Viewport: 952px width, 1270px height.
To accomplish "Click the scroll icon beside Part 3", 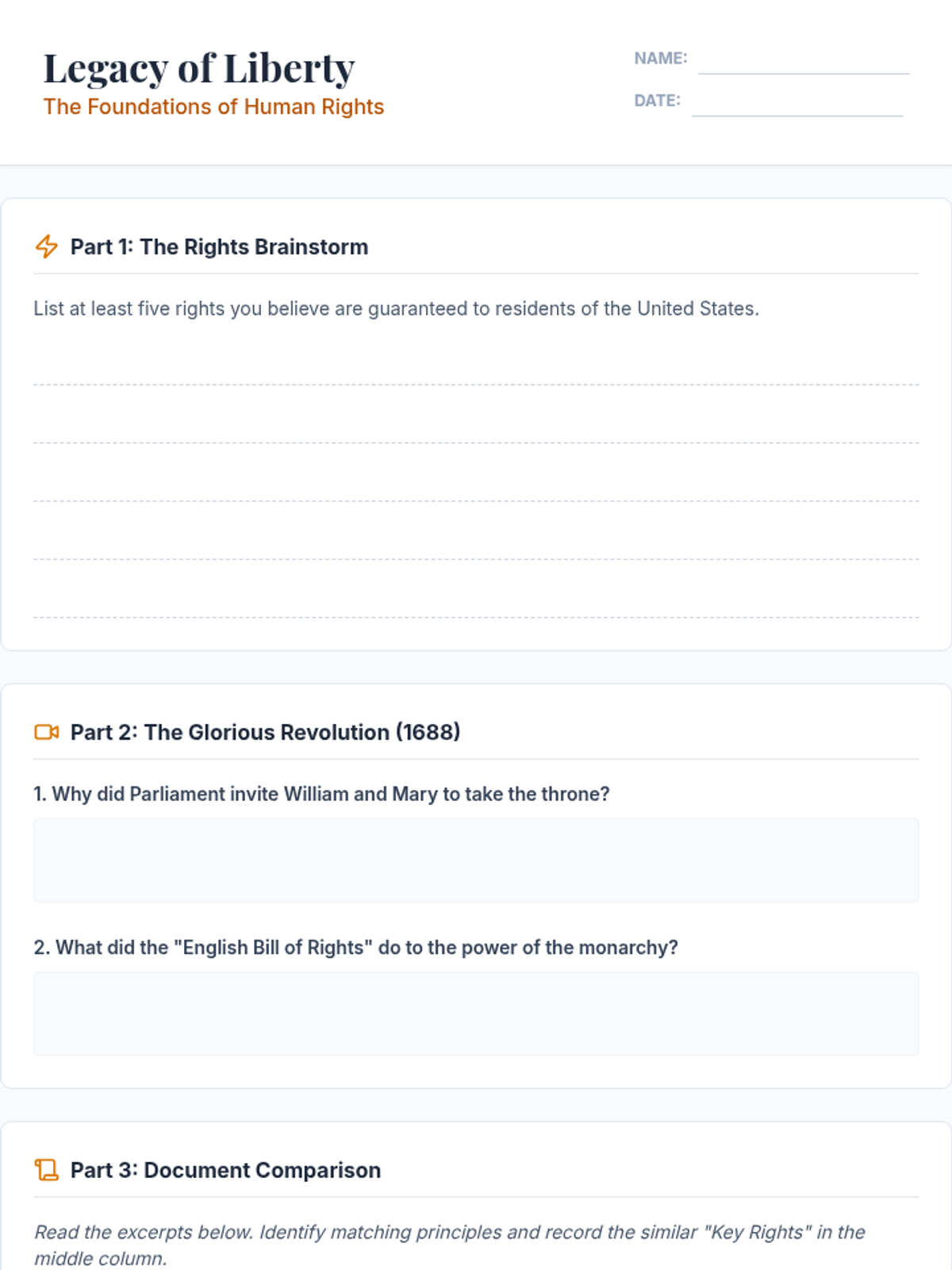I will (46, 1170).
